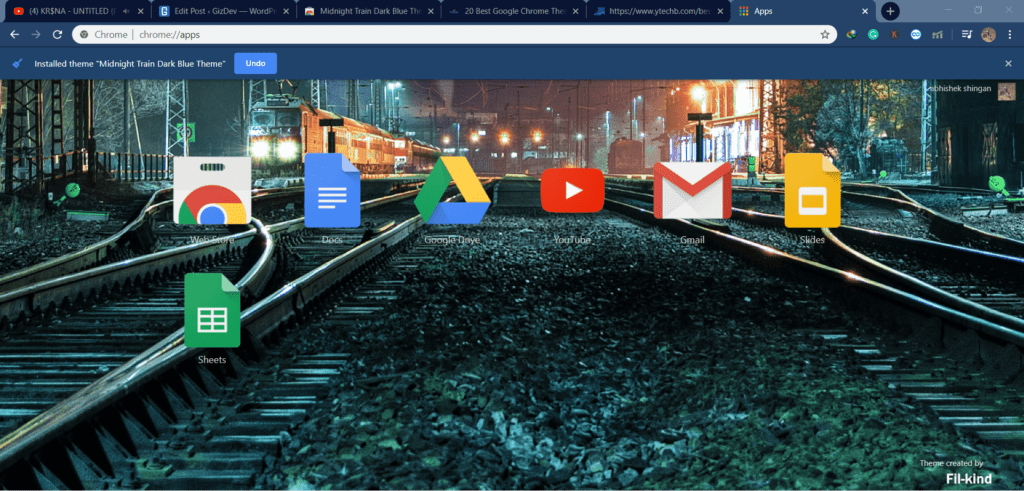Reload the page with the refresh icon
This screenshot has height=491, width=1024.
[57, 35]
